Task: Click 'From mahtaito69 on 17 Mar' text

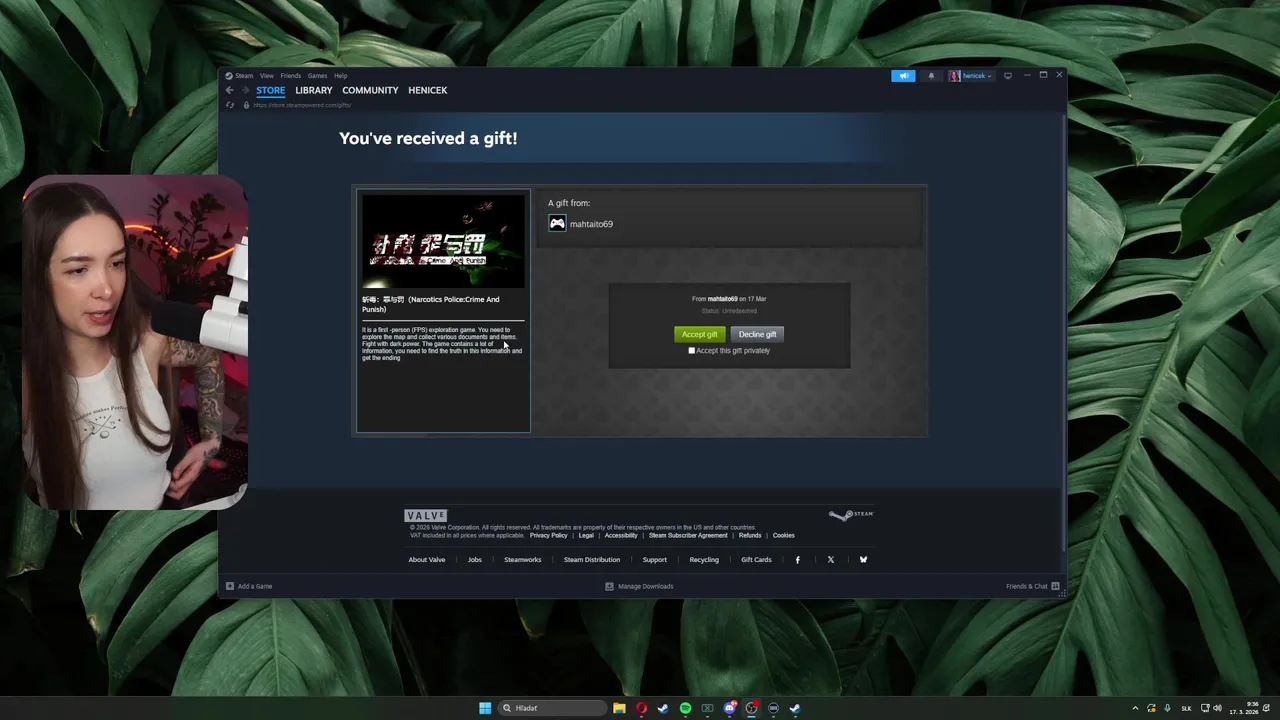Action: (x=729, y=299)
